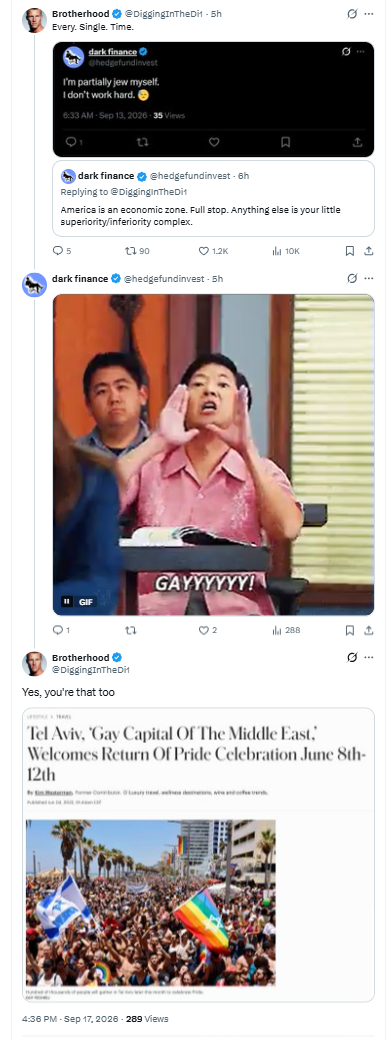Share Brotherhood's first post
Image resolution: width=391 pixels, height=1040 pixels.
[368, 251]
